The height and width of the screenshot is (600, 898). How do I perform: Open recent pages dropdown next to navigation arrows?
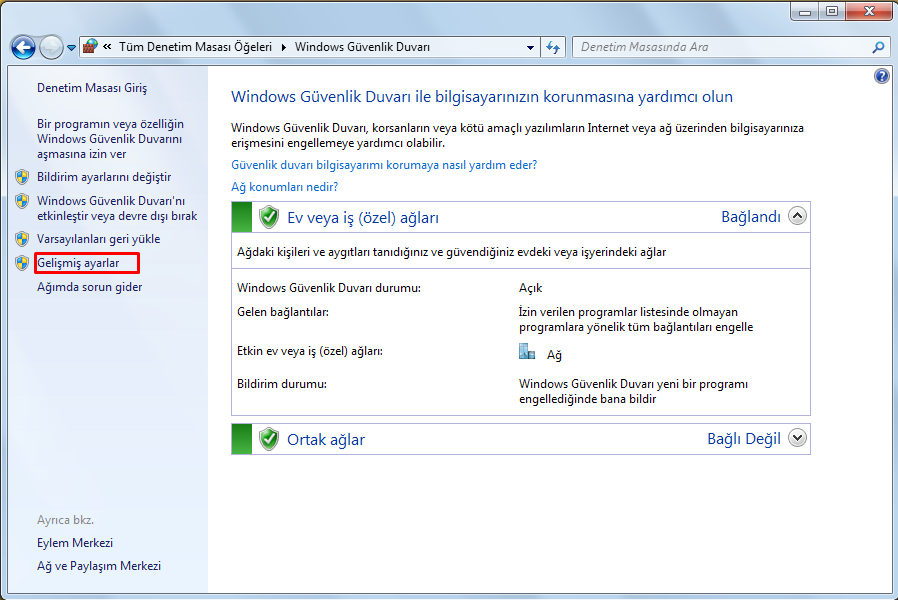[71, 48]
